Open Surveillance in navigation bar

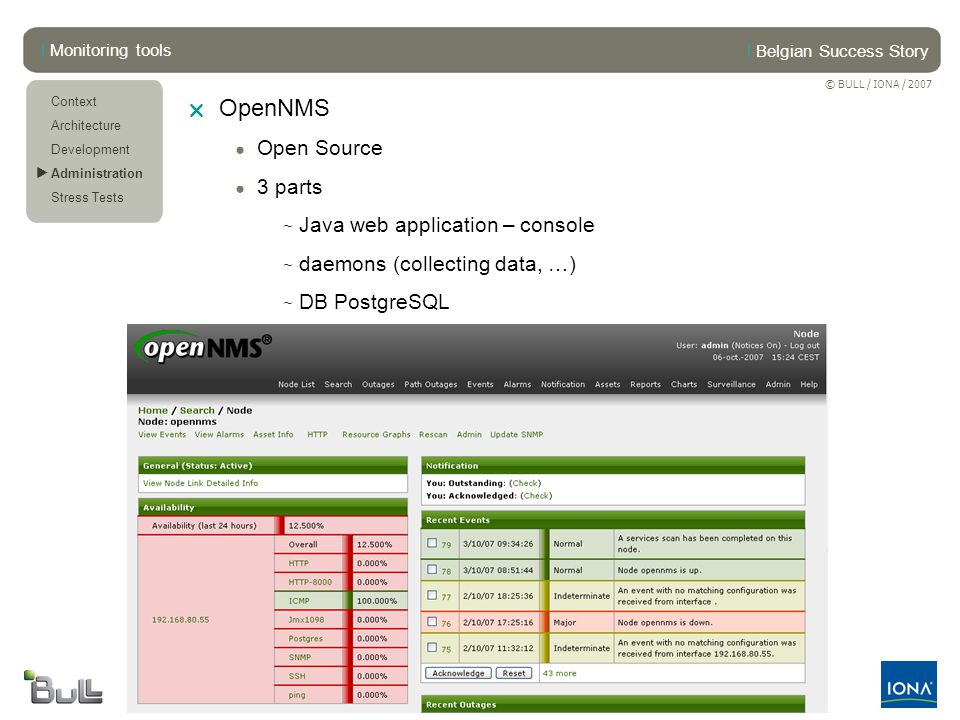731,384
